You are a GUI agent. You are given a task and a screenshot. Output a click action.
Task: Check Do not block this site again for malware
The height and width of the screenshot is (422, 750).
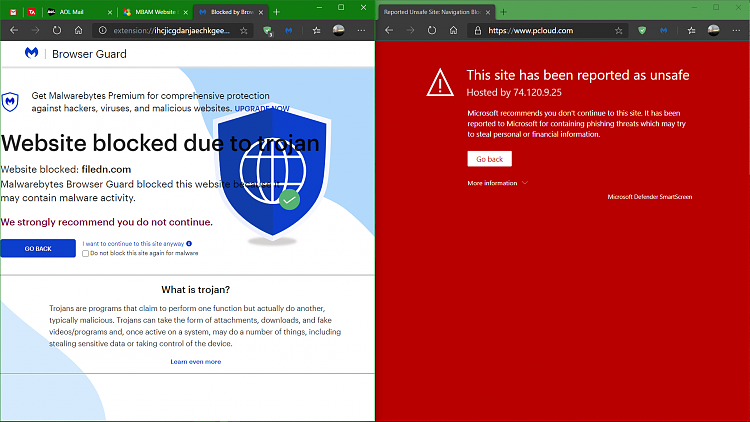86,254
